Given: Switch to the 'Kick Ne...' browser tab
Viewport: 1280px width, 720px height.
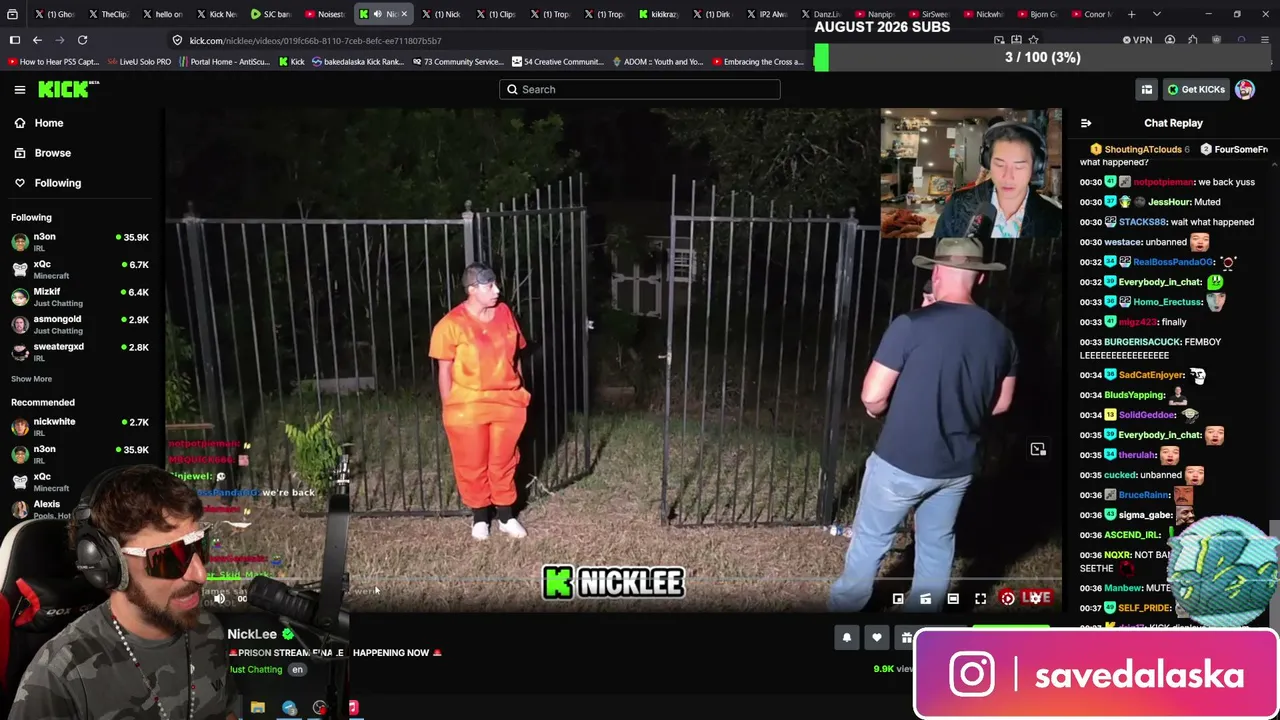Looking at the screenshot, I should (x=216, y=14).
